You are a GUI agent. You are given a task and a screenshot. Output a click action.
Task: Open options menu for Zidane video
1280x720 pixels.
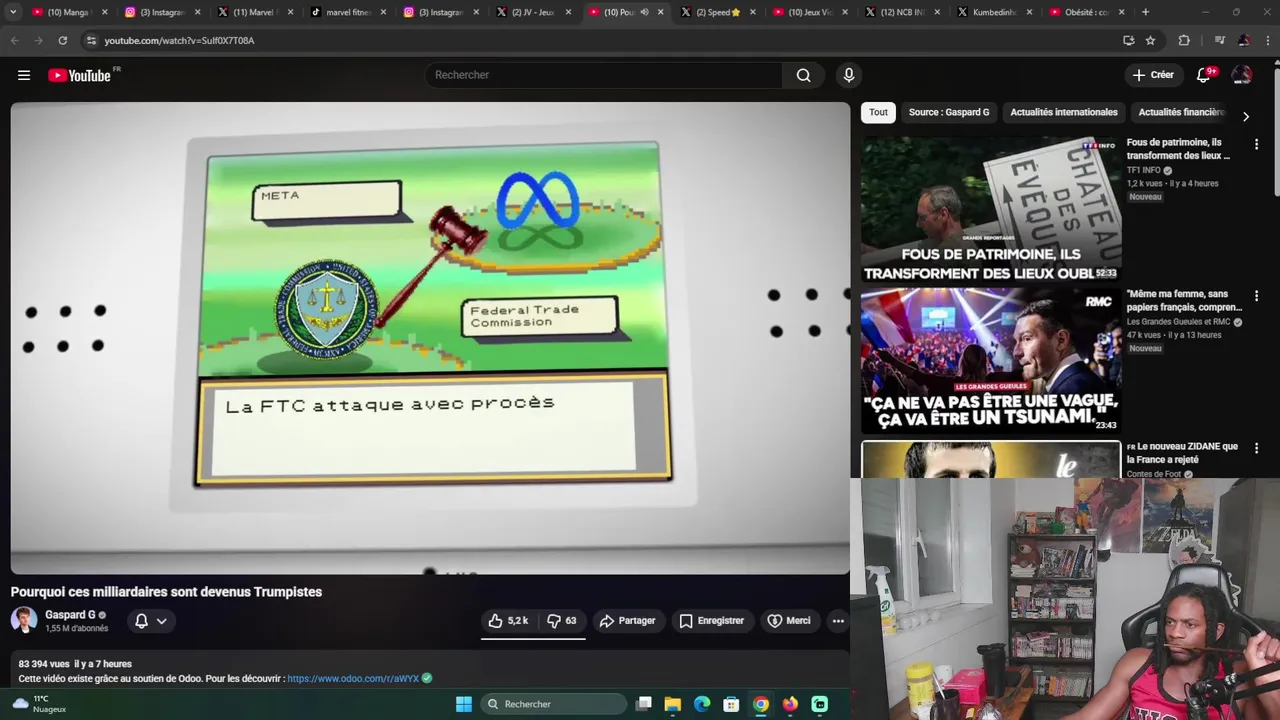[x=1256, y=448]
